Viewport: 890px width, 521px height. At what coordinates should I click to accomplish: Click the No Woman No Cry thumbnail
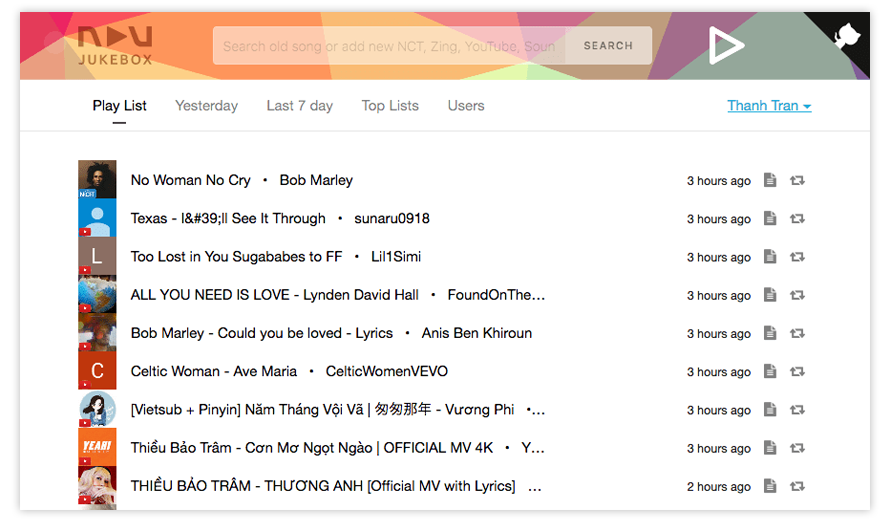tap(97, 179)
